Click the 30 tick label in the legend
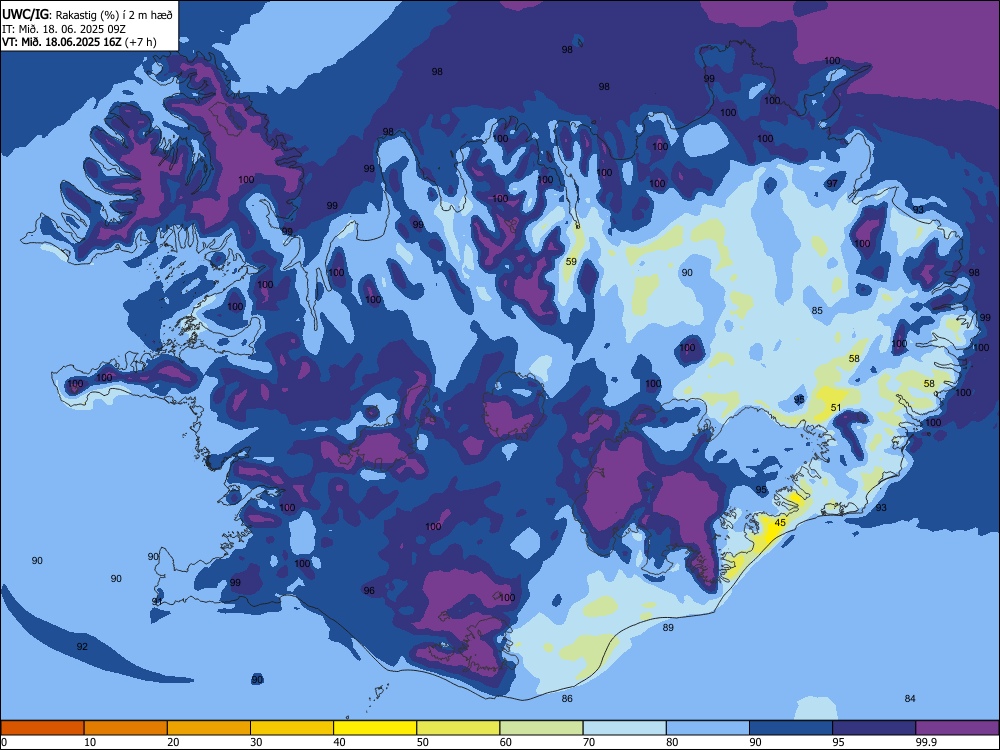Screen dimensions: 1000x750 [256, 742]
